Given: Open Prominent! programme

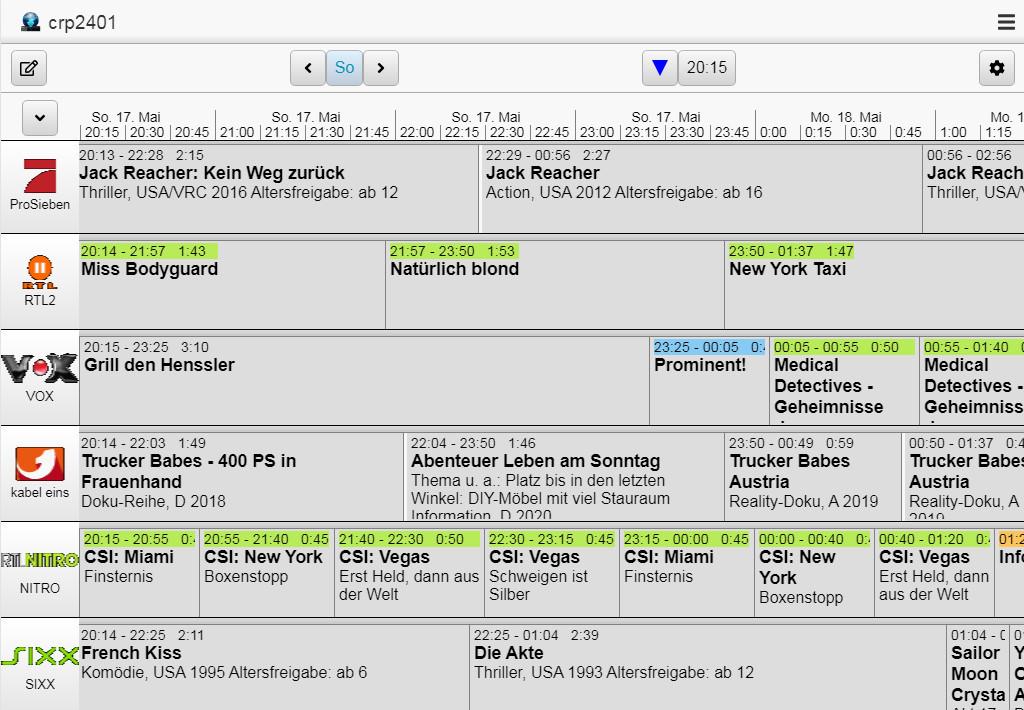Looking at the screenshot, I should (709, 381).
